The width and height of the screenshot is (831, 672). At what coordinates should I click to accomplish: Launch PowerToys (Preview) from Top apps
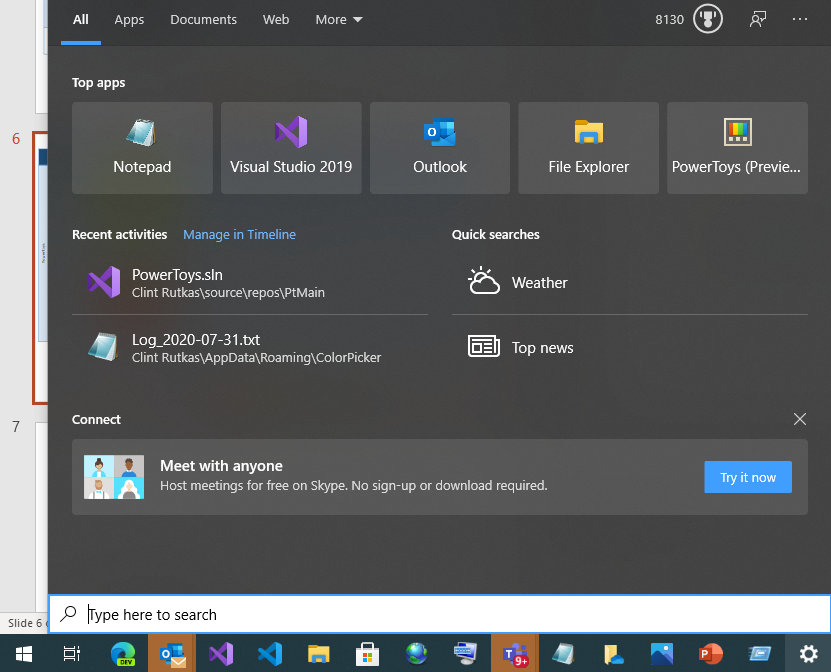pos(737,147)
